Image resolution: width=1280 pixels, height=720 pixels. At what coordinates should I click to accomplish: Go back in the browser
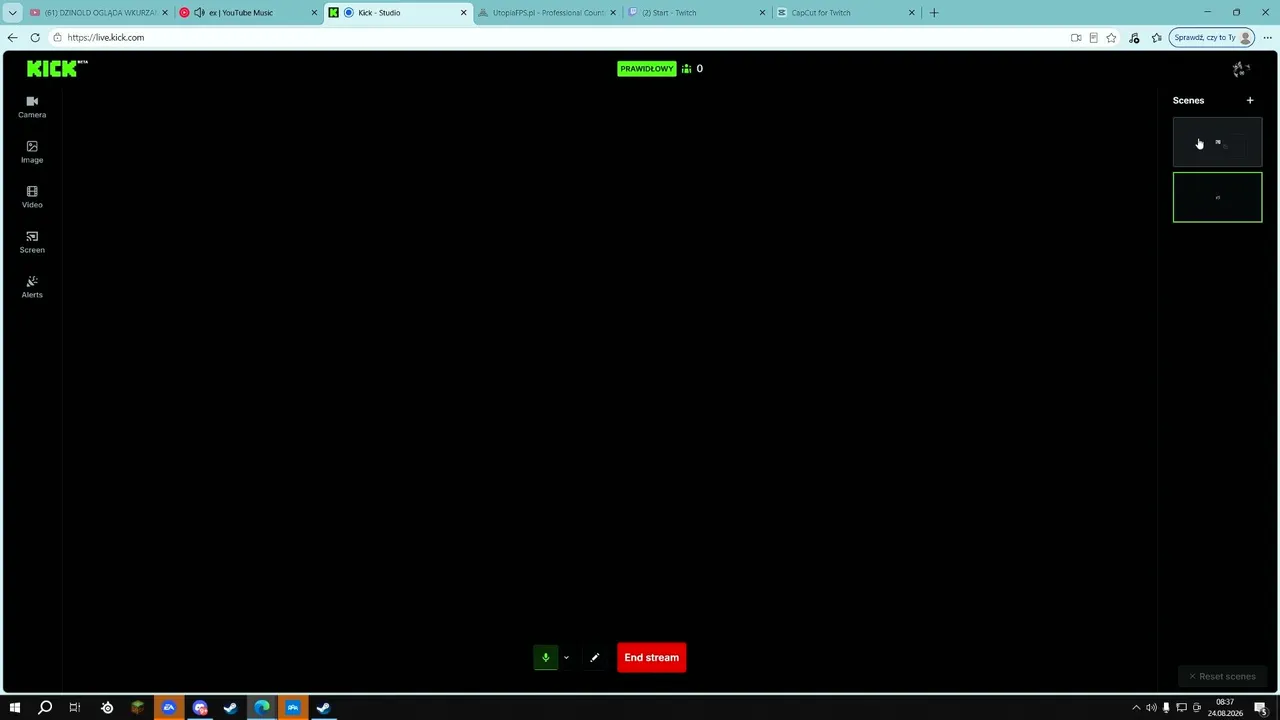[x=12, y=38]
